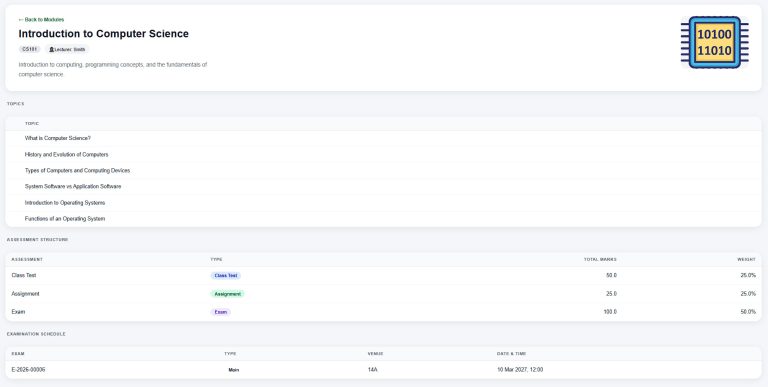This screenshot has width=768, height=387.
Task: Select topic History and Evolution of Computers
Action: click(67, 155)
